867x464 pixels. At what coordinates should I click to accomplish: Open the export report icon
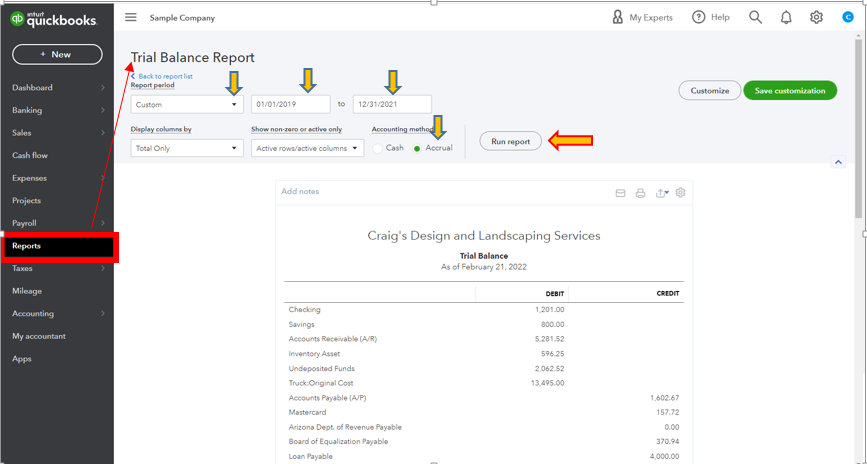[661, 193]
